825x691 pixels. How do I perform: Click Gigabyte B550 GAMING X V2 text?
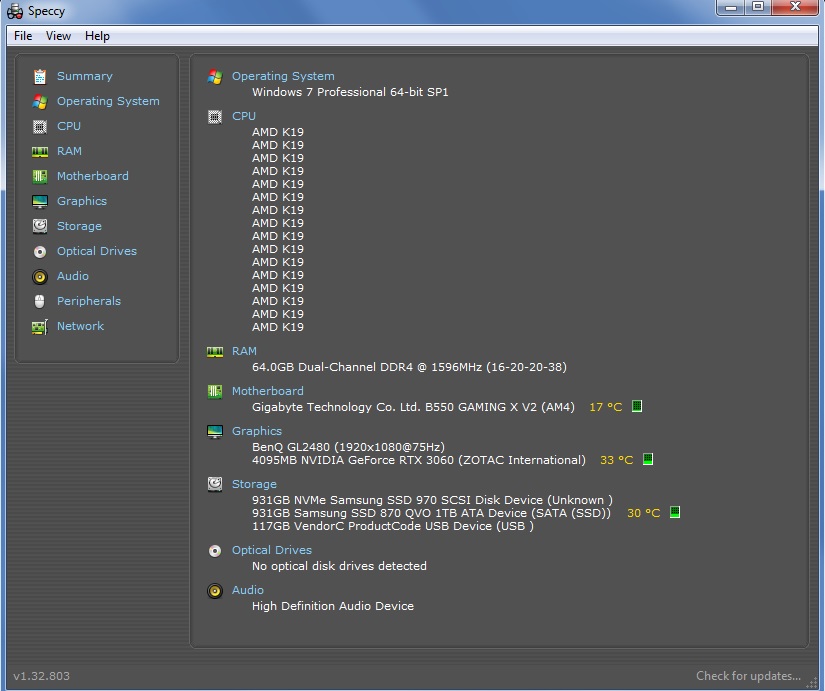point(413,407)
